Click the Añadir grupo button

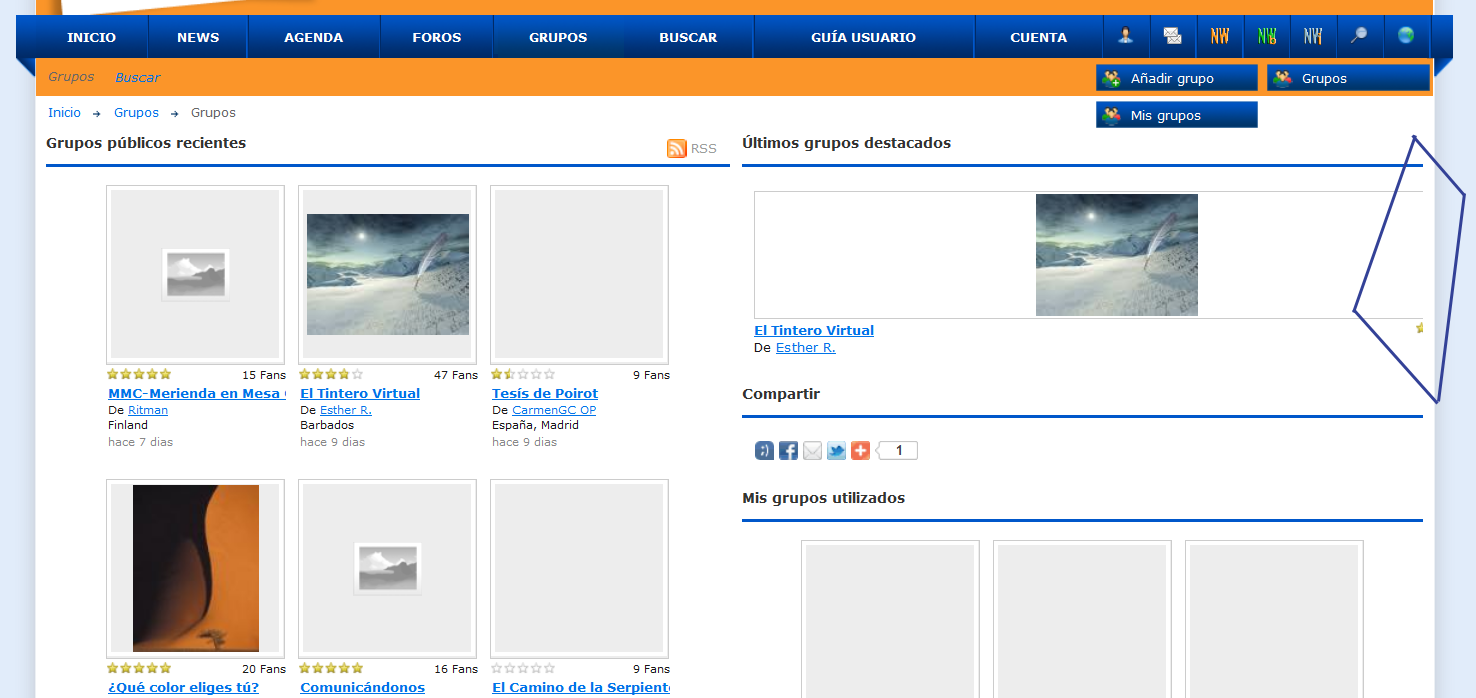[1177, 78]
